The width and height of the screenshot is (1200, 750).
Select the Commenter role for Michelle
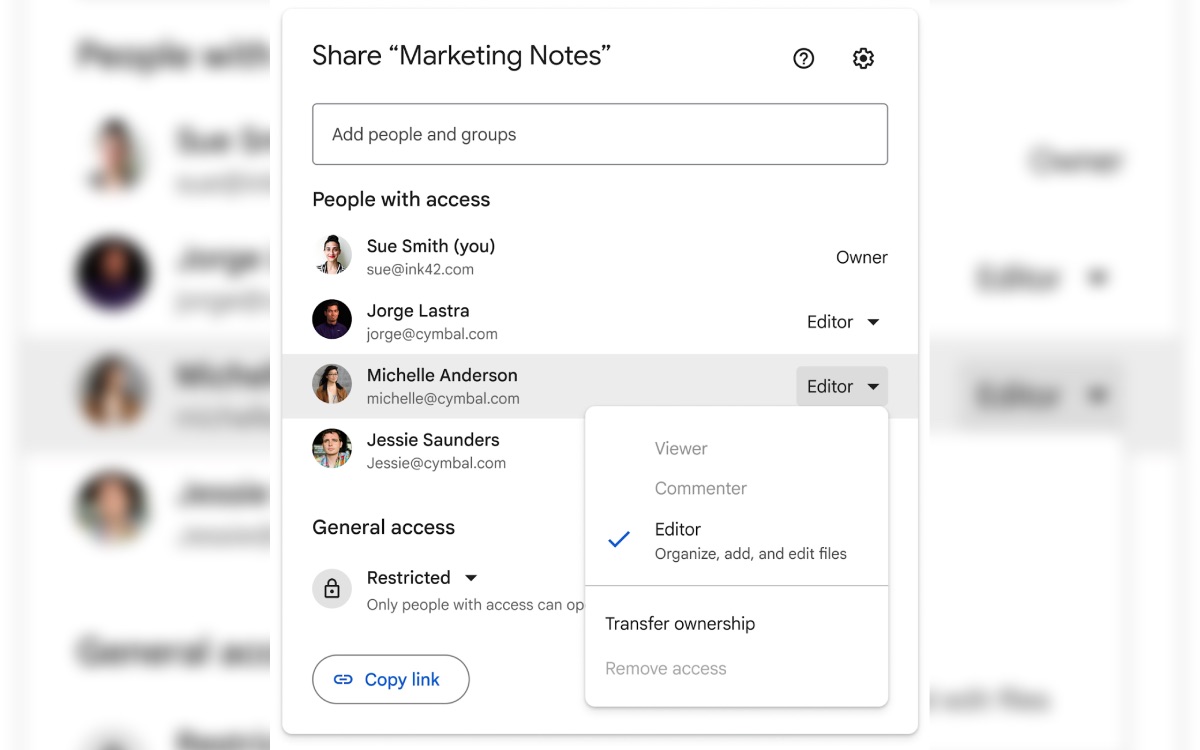(x=700, y=488)
